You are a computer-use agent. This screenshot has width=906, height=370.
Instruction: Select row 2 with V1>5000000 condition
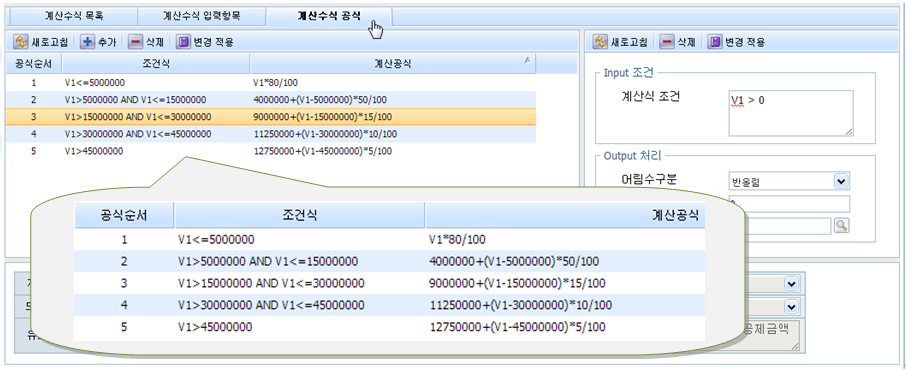coord(270,99)
